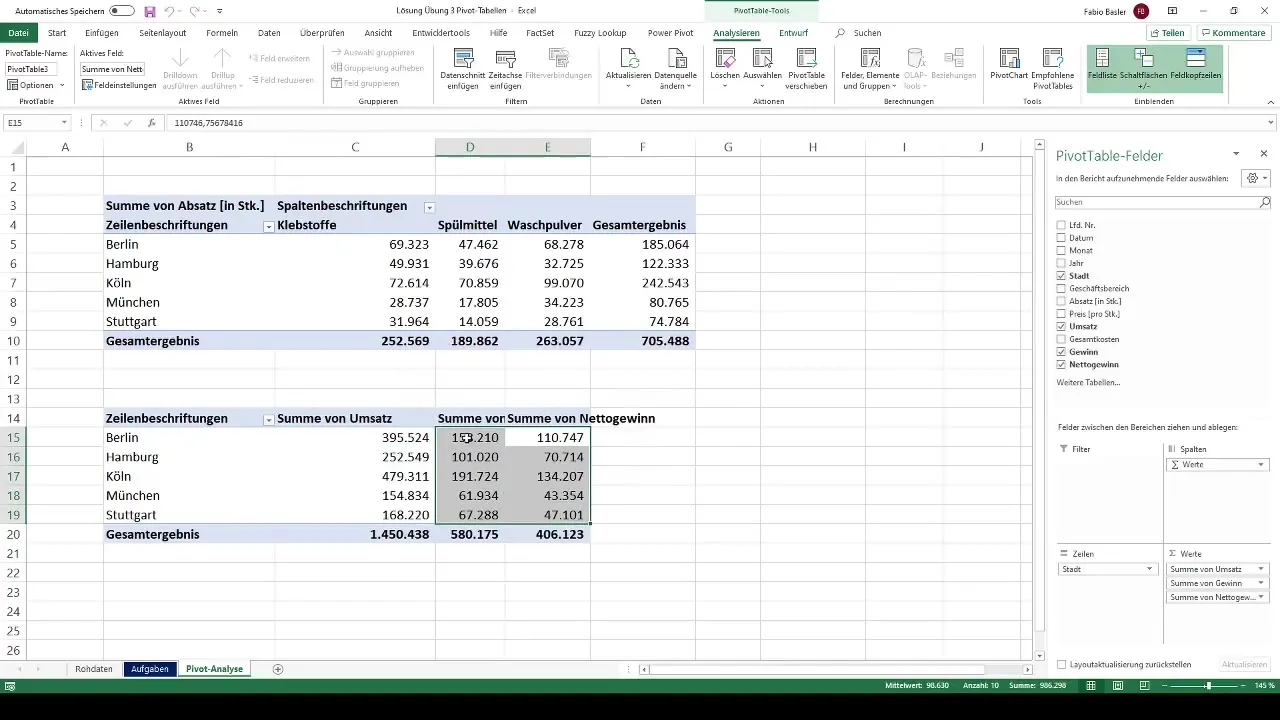Viewport: 1280px width, 720px height.
Task: Enable Layoutaktualisierung zurückstellen
Action: tap(1062, 664)
